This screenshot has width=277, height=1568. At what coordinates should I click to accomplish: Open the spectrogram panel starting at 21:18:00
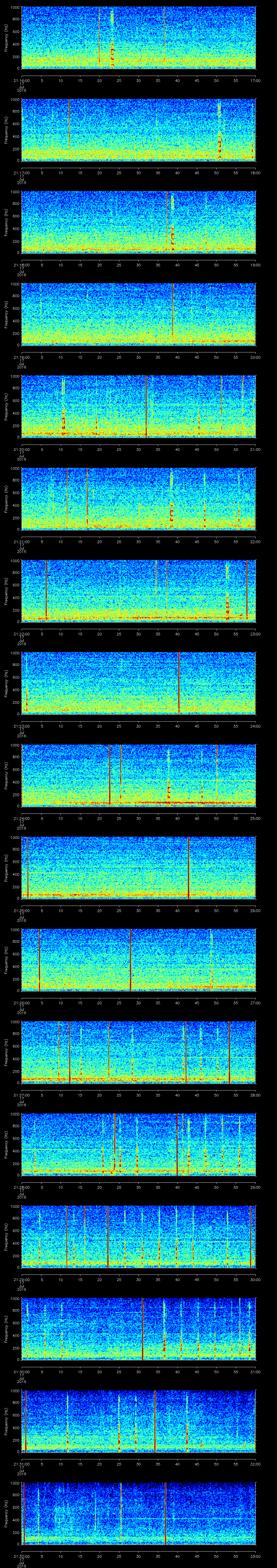pos(139,222)
